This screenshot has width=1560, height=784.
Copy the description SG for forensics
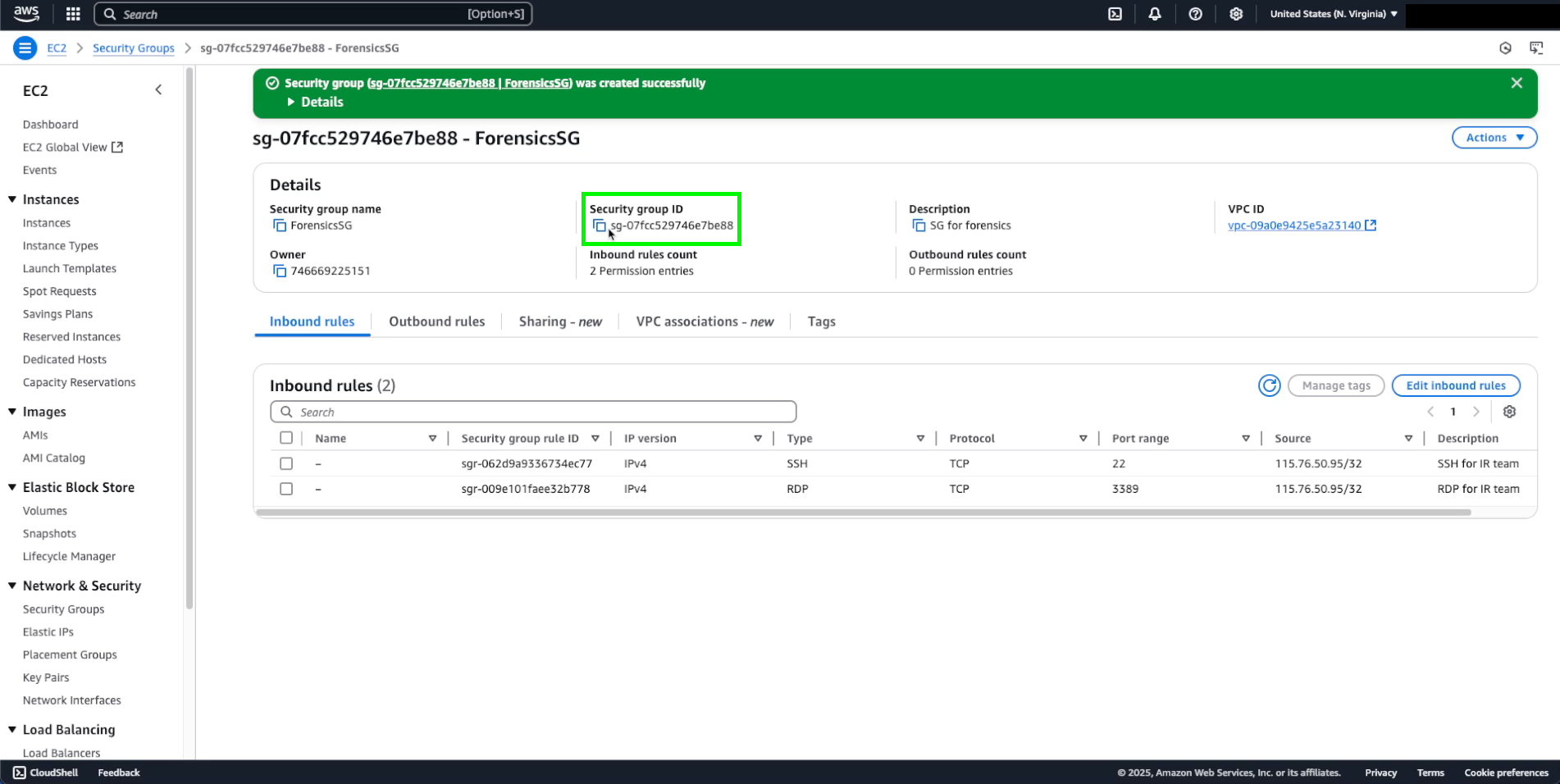tap(919, 226)
